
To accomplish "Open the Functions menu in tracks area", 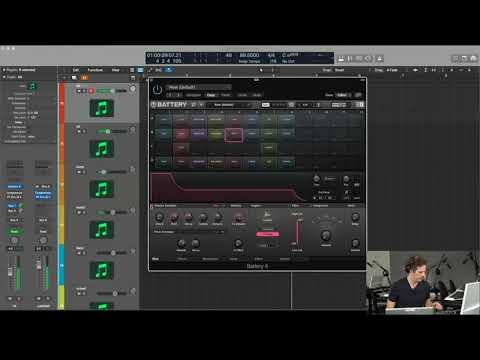I will (x=95, y=70).
